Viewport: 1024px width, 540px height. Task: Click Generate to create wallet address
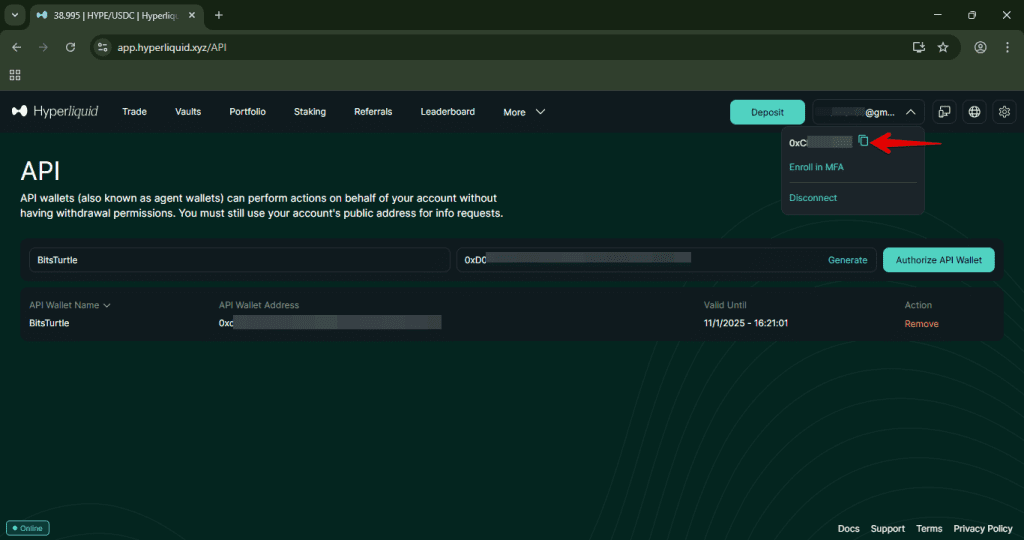point(847,260)
